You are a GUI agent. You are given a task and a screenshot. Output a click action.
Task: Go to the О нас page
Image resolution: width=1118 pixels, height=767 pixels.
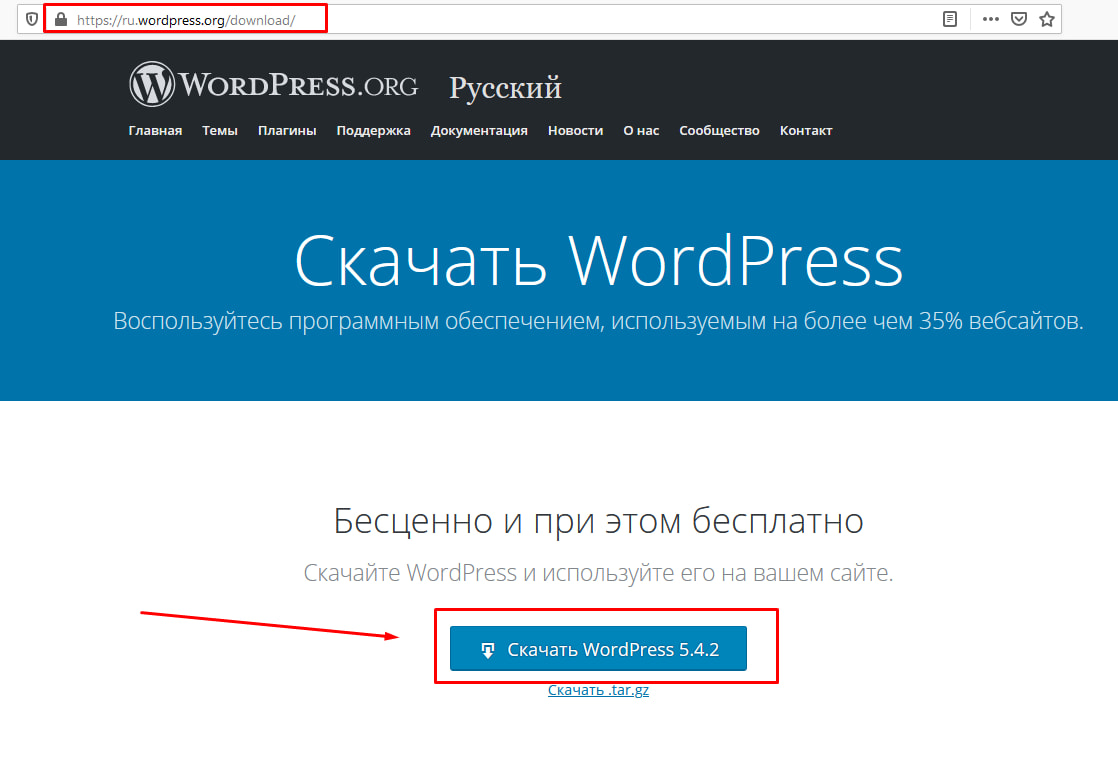(640, 130)
